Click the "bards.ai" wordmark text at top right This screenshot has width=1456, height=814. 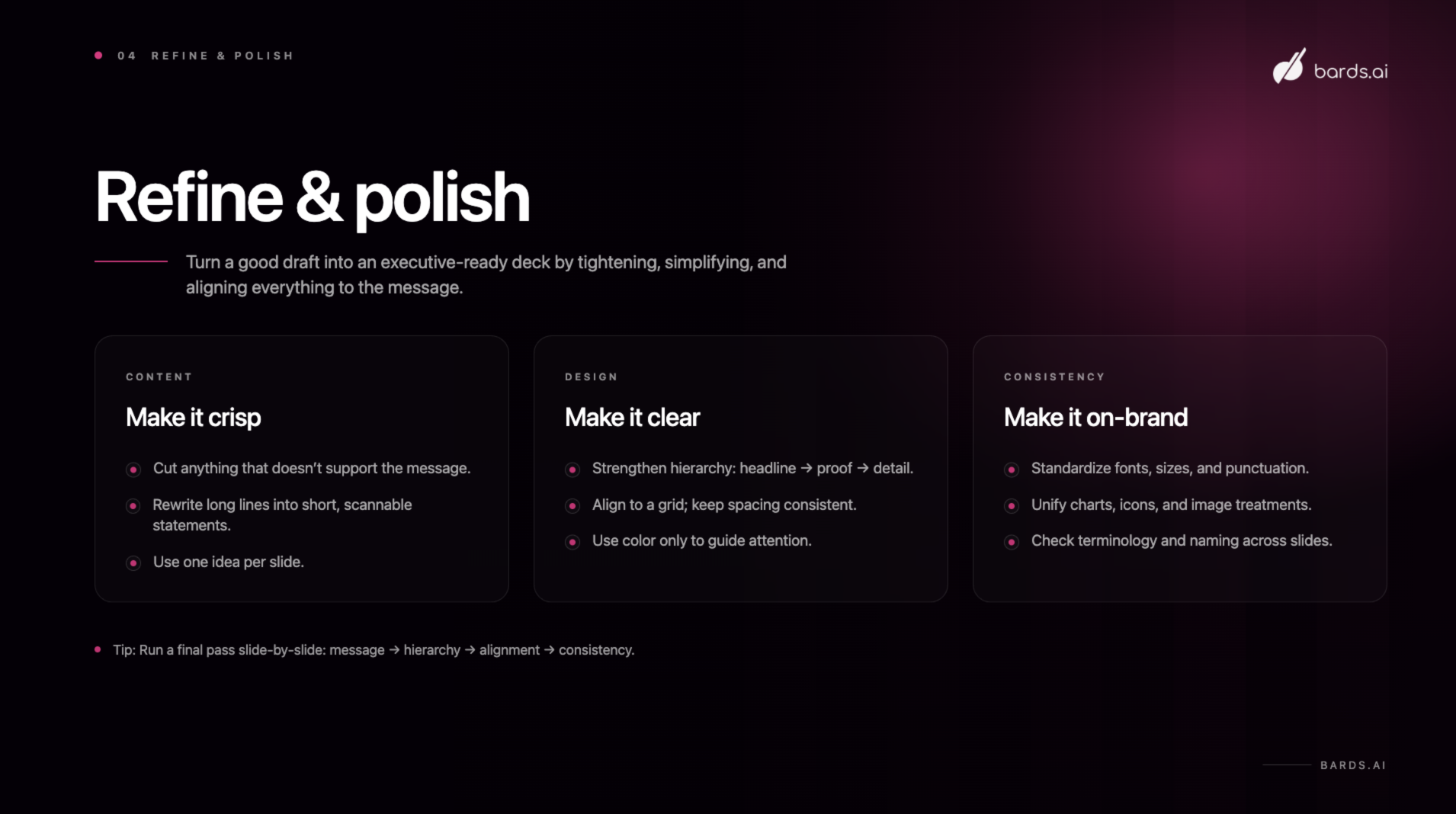(x=1350, y=72)
